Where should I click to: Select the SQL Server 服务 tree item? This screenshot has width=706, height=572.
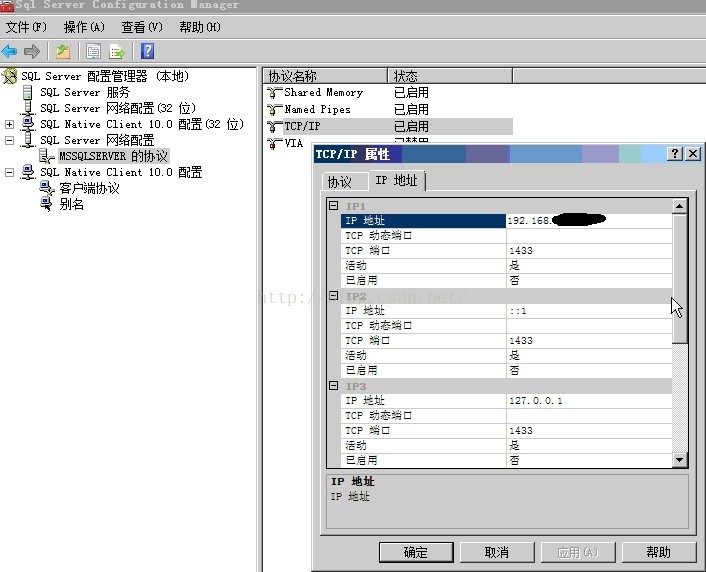tap(85, 92)
